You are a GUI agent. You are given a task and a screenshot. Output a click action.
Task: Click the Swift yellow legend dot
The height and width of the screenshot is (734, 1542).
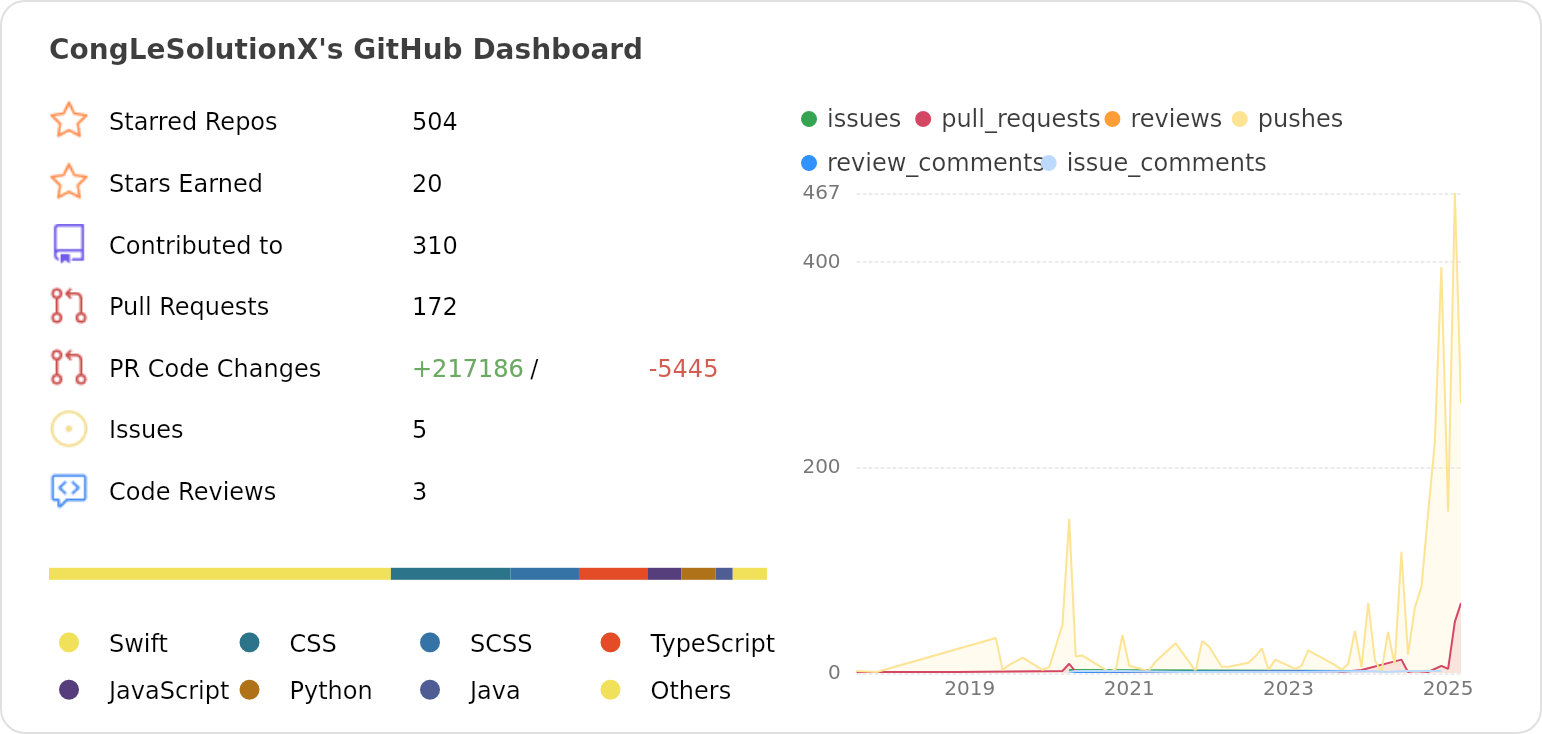tap(69, 643)
